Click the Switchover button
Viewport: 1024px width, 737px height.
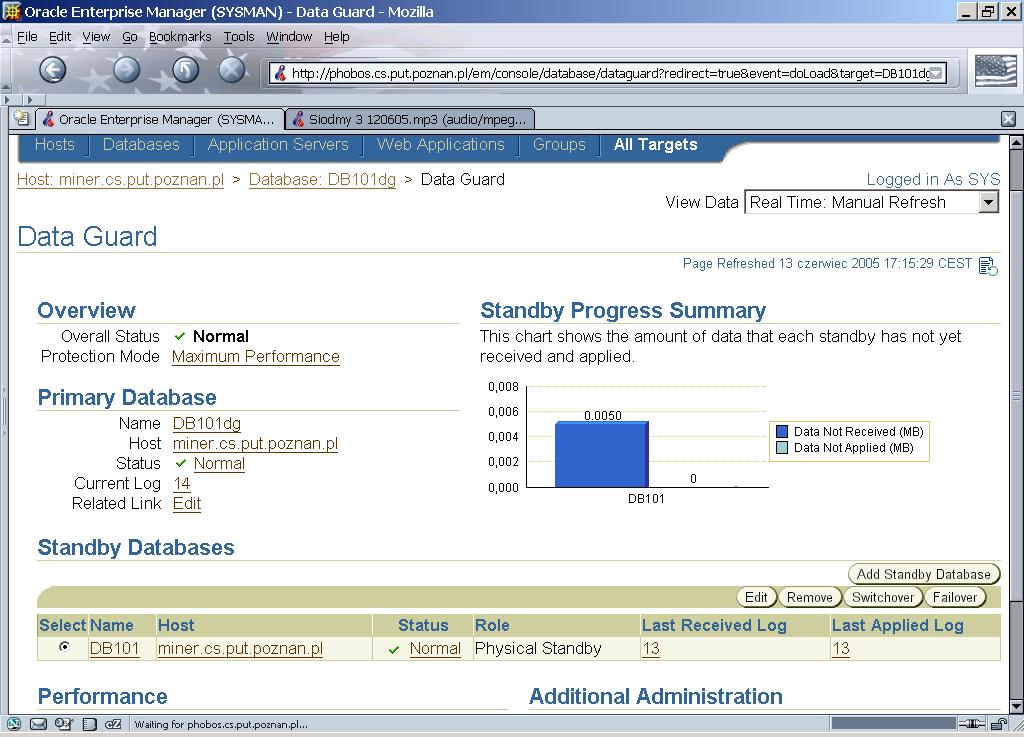click(x=883, y=597)
